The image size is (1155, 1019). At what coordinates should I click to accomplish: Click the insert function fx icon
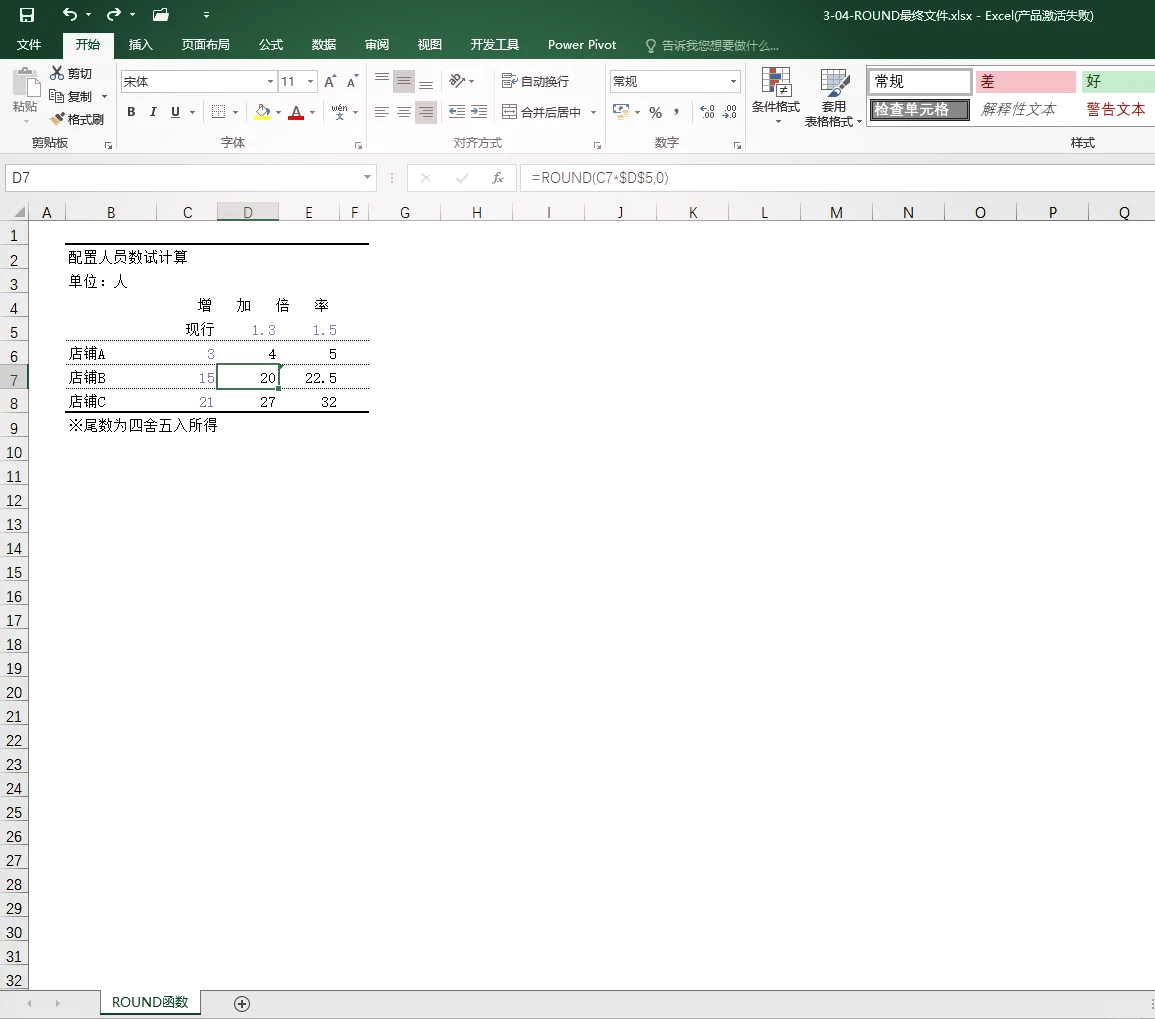coord(498,178)
